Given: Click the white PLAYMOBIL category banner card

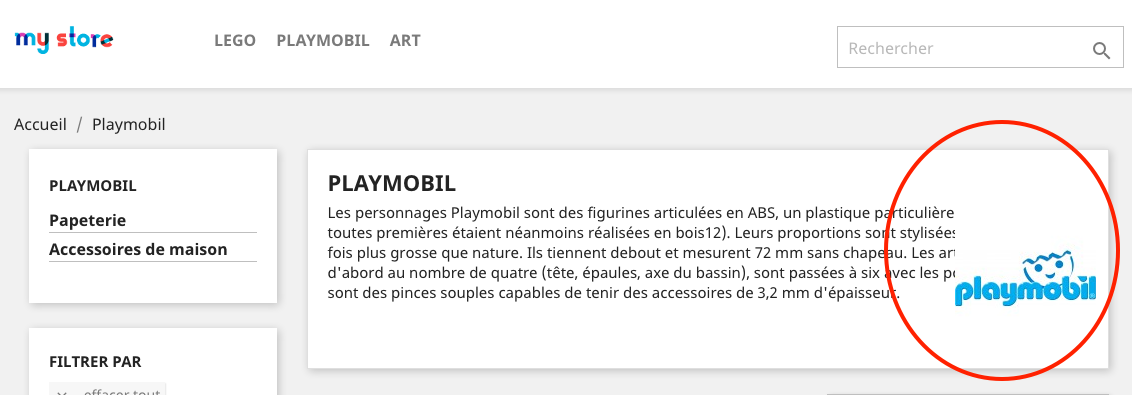Looking at the screenshot, I should coord(708,259).
